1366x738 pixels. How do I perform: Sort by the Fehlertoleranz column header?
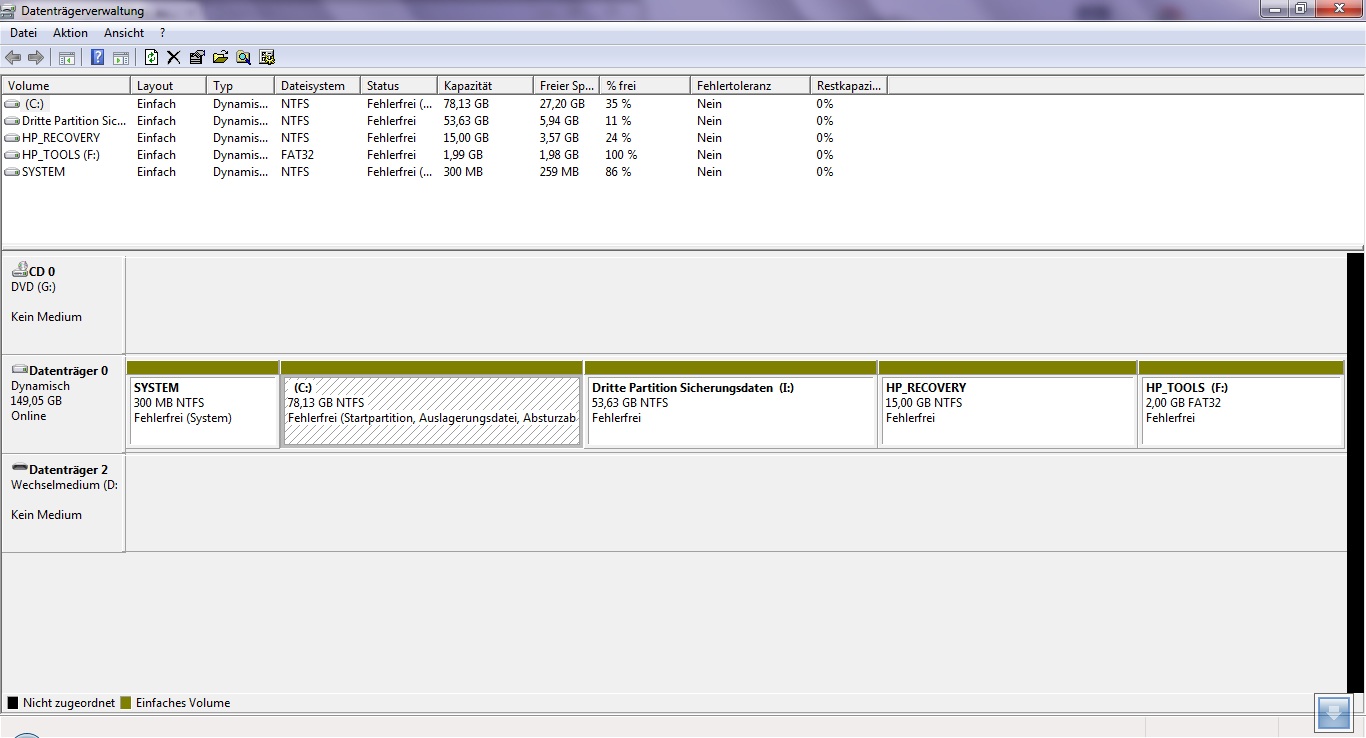[x=750, y=86]
